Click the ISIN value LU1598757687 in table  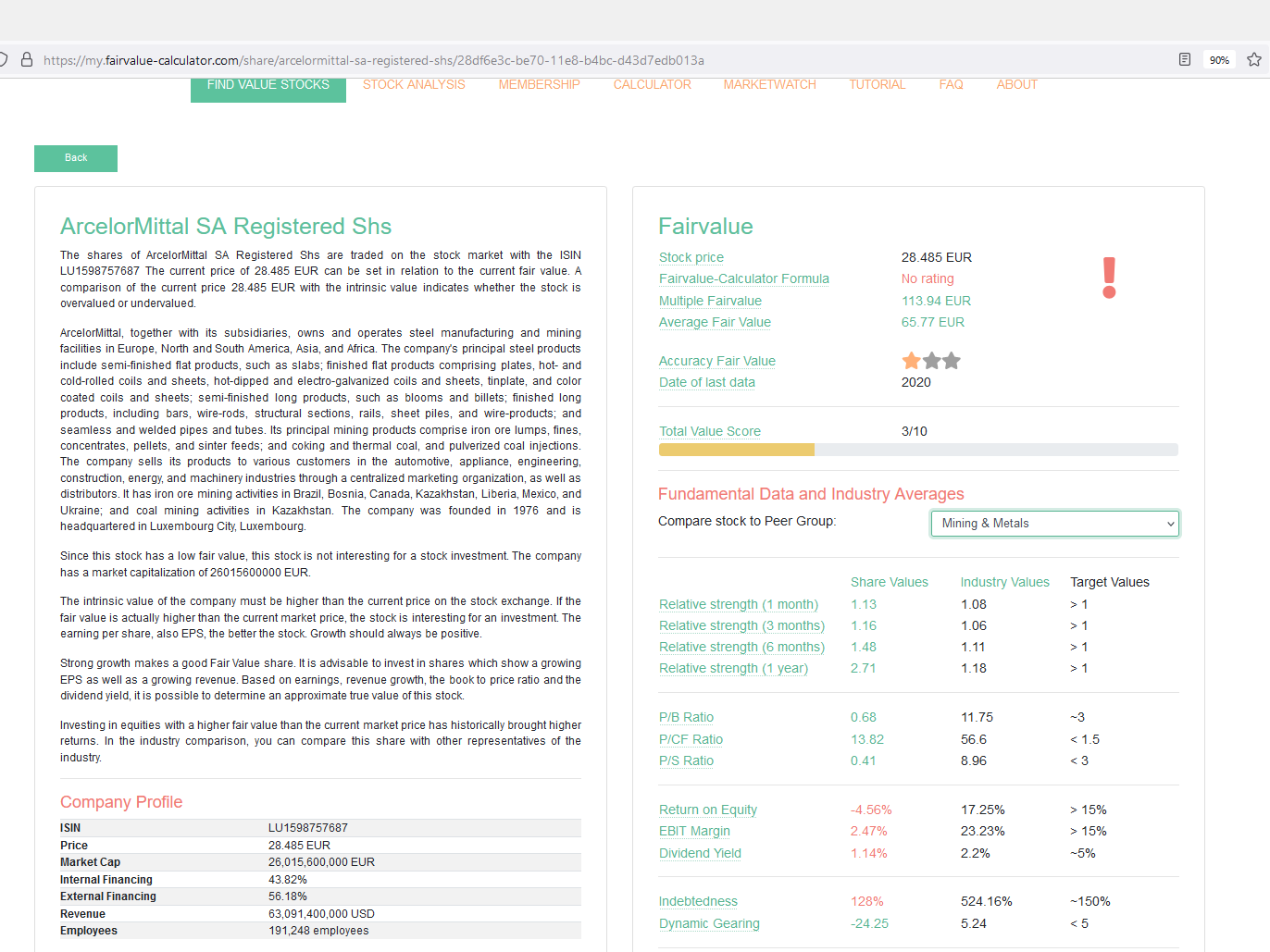pos(308,828)
